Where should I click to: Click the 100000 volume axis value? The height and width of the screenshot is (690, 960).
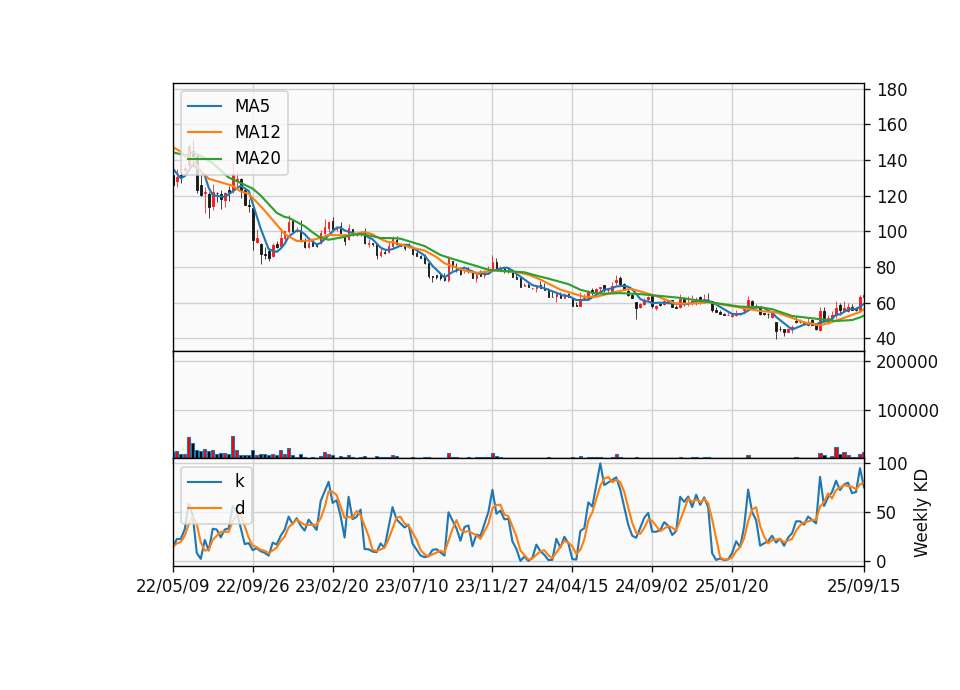[907, 411]
